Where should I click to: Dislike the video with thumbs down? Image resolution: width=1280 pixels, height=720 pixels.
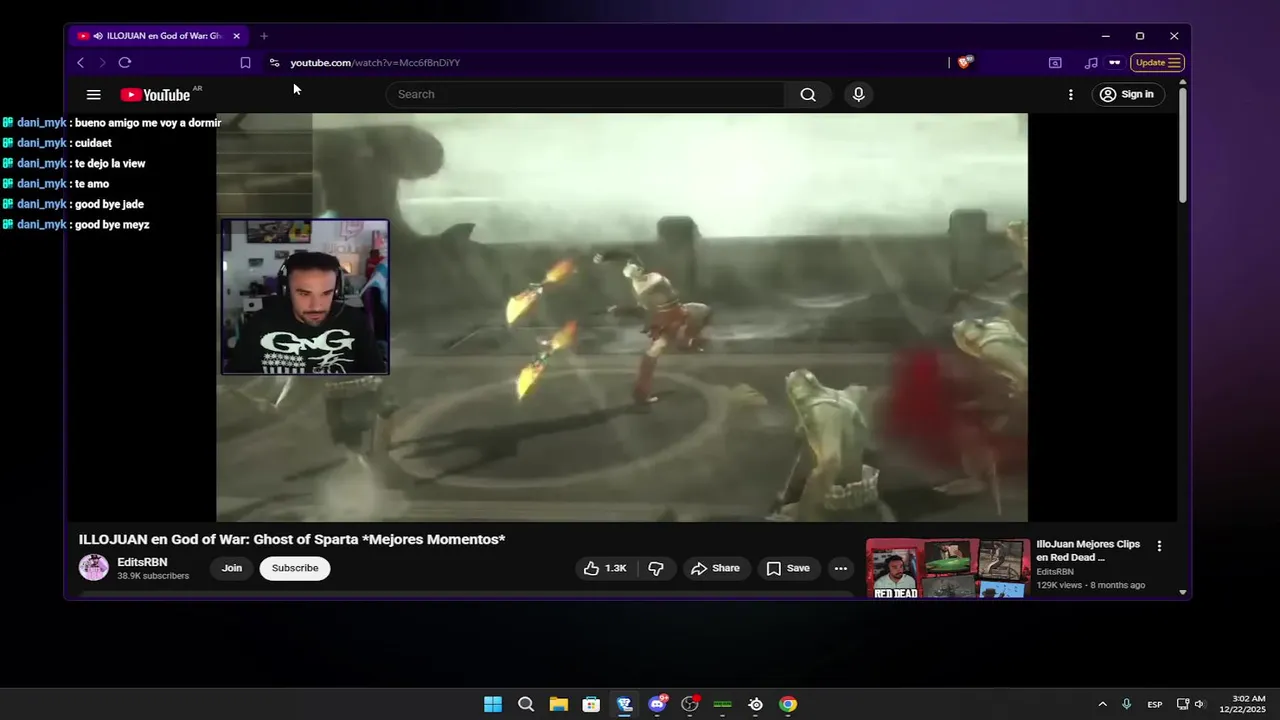pyautogui.click(x=656, y=568)
